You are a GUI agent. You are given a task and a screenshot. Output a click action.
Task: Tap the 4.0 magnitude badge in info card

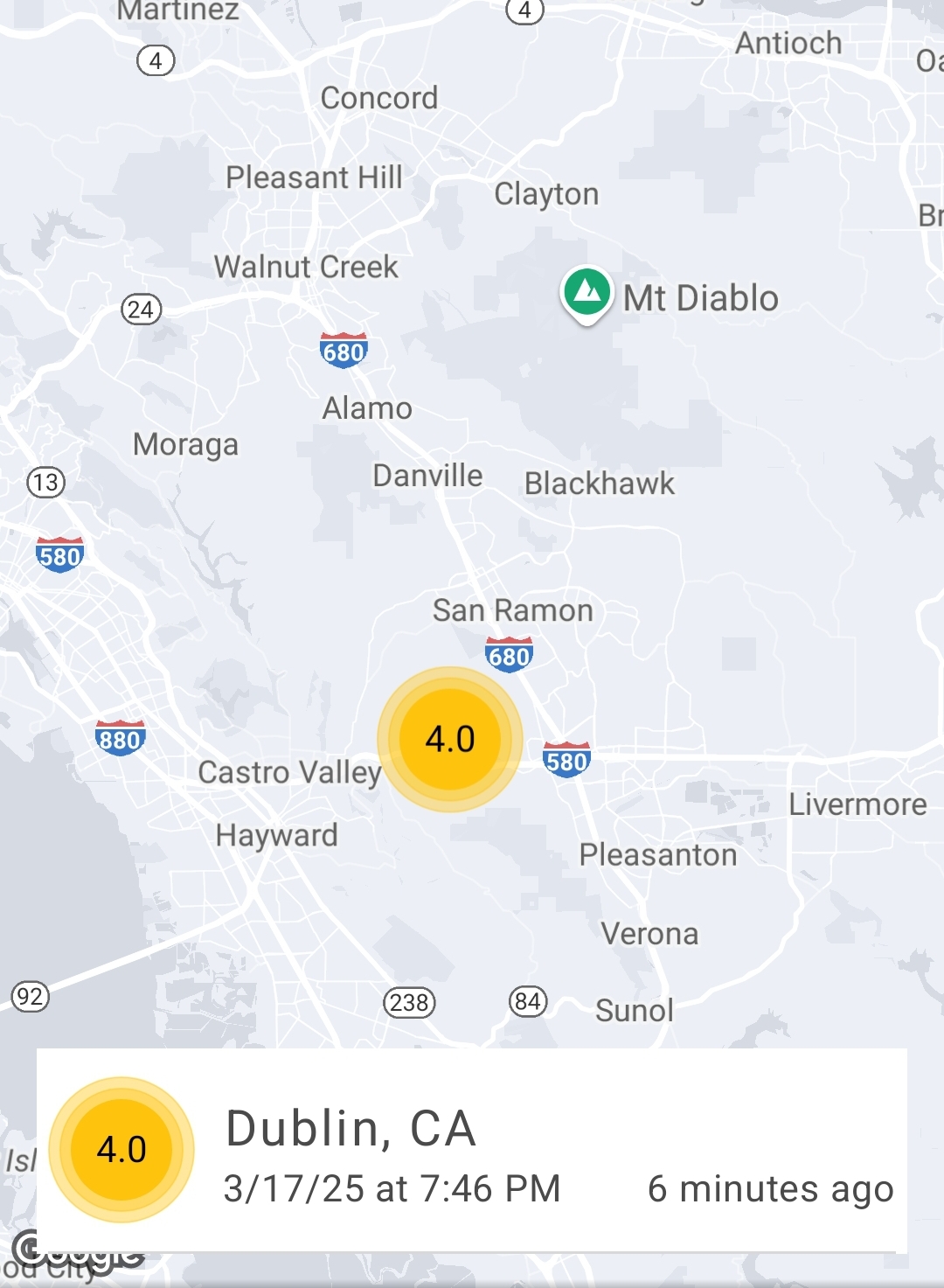pos(121,1149)
